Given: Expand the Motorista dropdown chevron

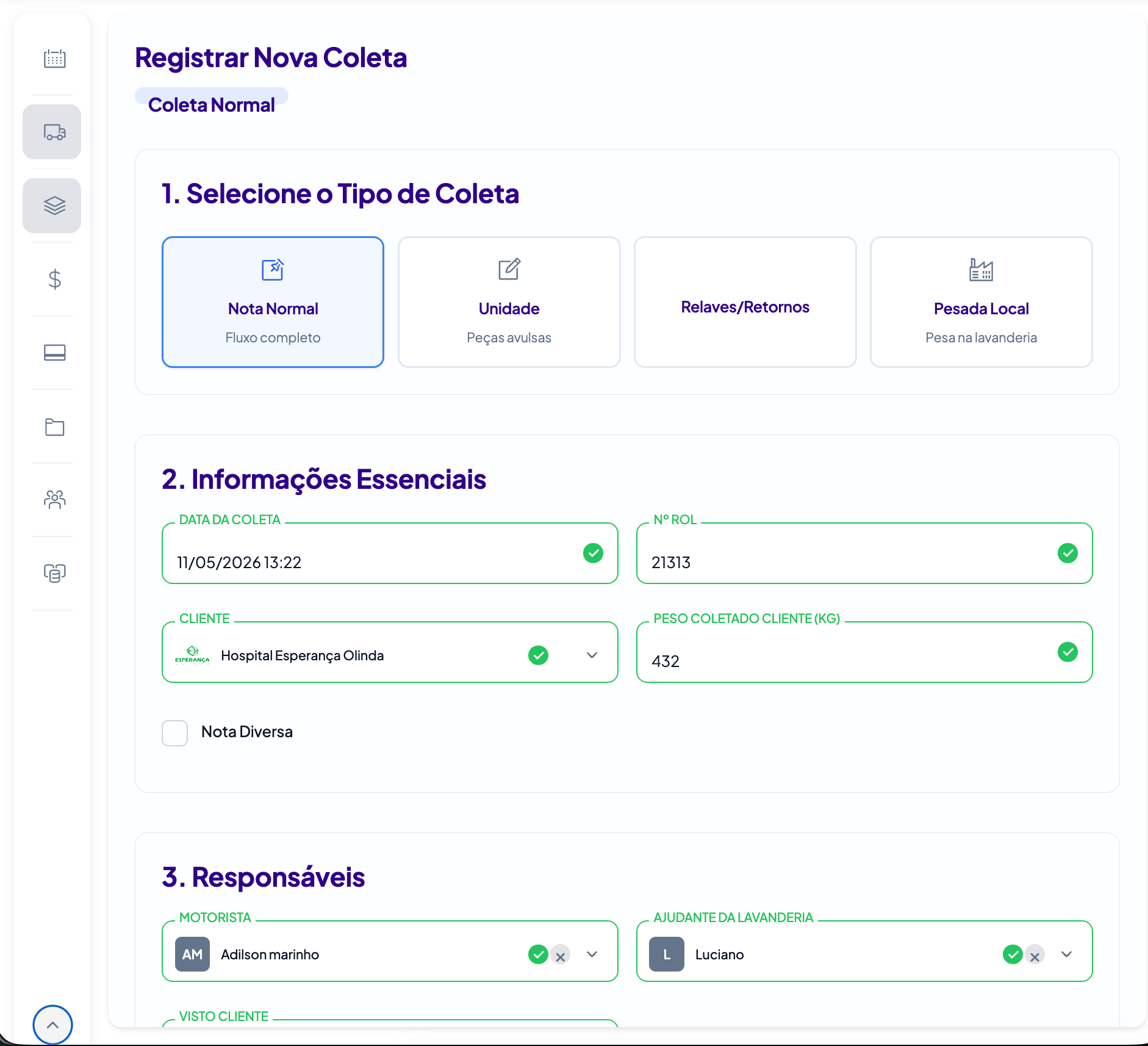Looking at the screenshot, I should [592, 954].
